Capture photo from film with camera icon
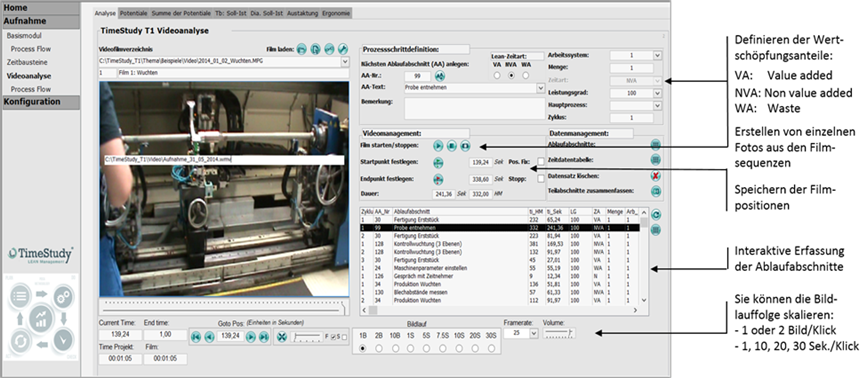Image resolution: width=867 pixels, height=378 pixels. [465, 146]
